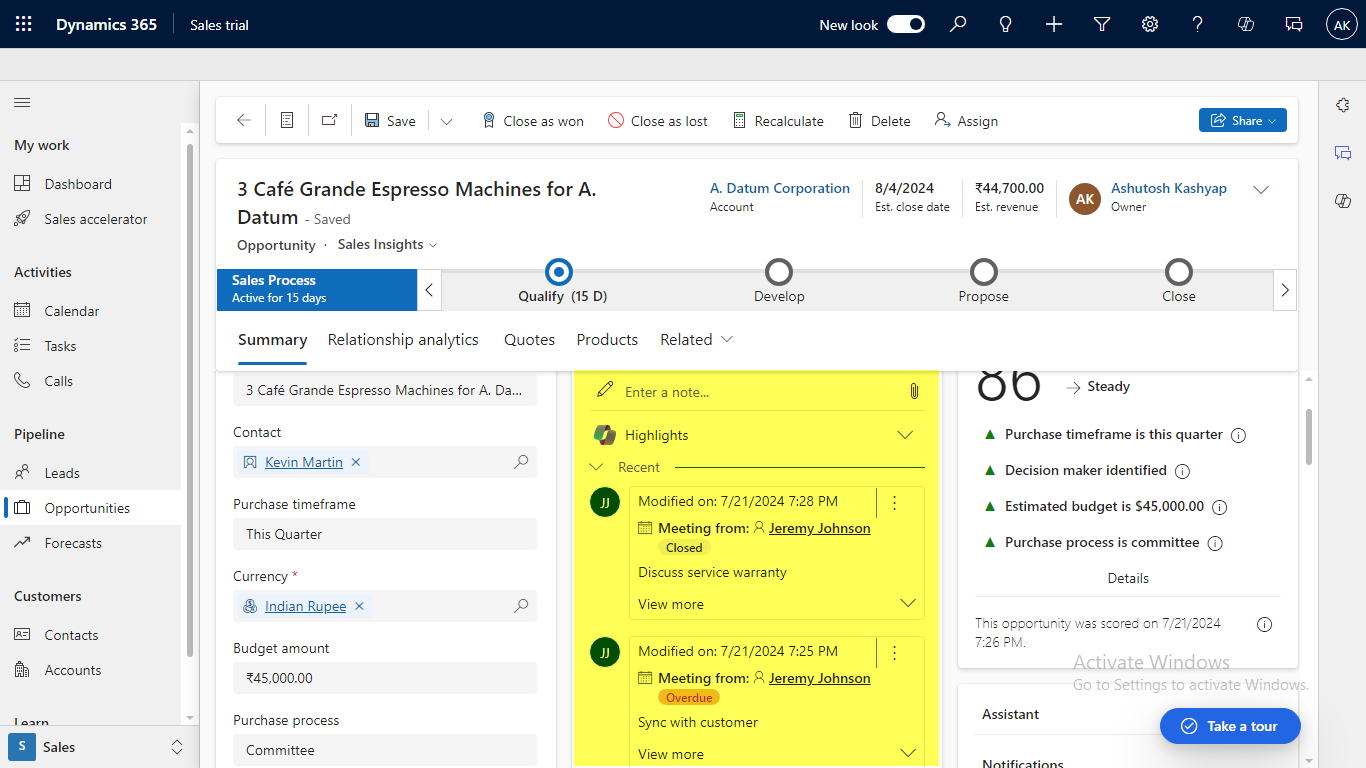Select the Propose stage circle
Image resolution: width=1366 pixels, height=768 pixels.
983,272
